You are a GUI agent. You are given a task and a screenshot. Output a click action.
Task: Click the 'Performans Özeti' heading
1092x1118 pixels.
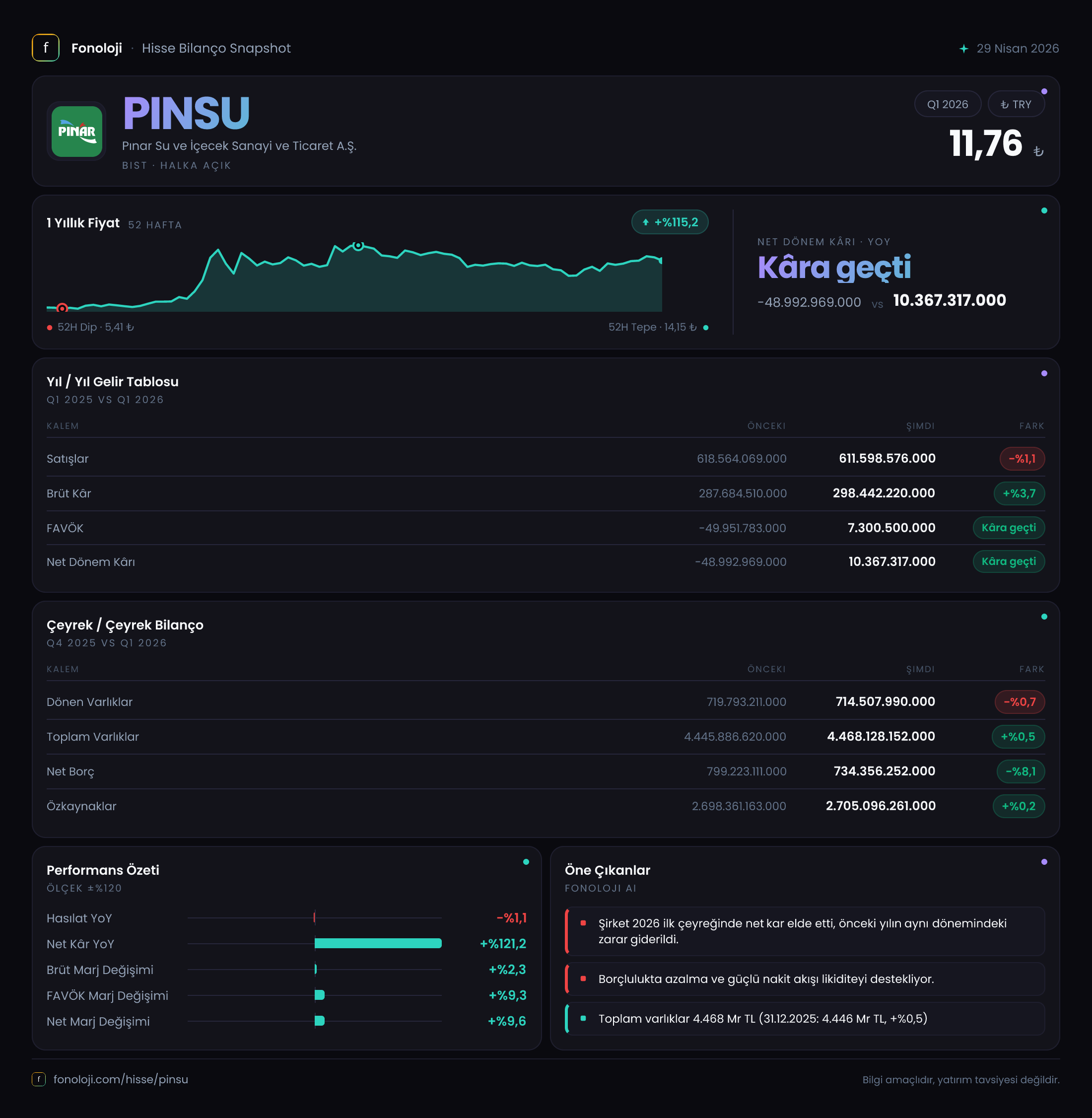pyautogui.click(x=103, y=870)
